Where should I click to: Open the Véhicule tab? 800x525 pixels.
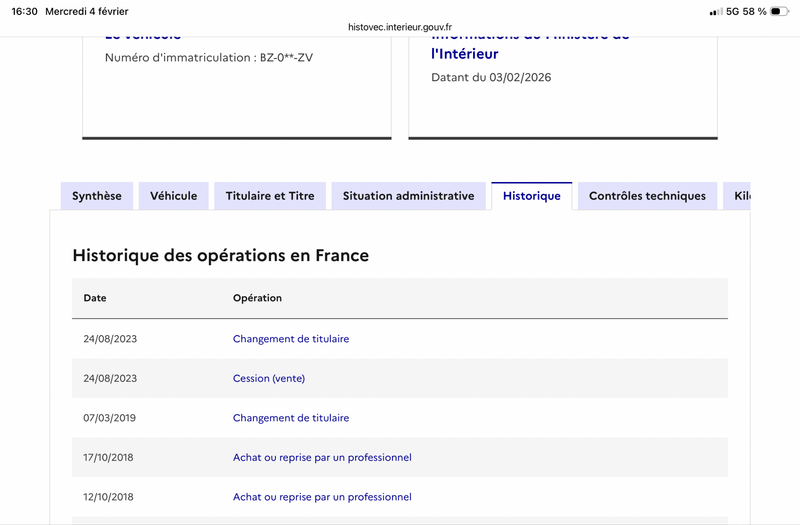(x=174, y=196)
